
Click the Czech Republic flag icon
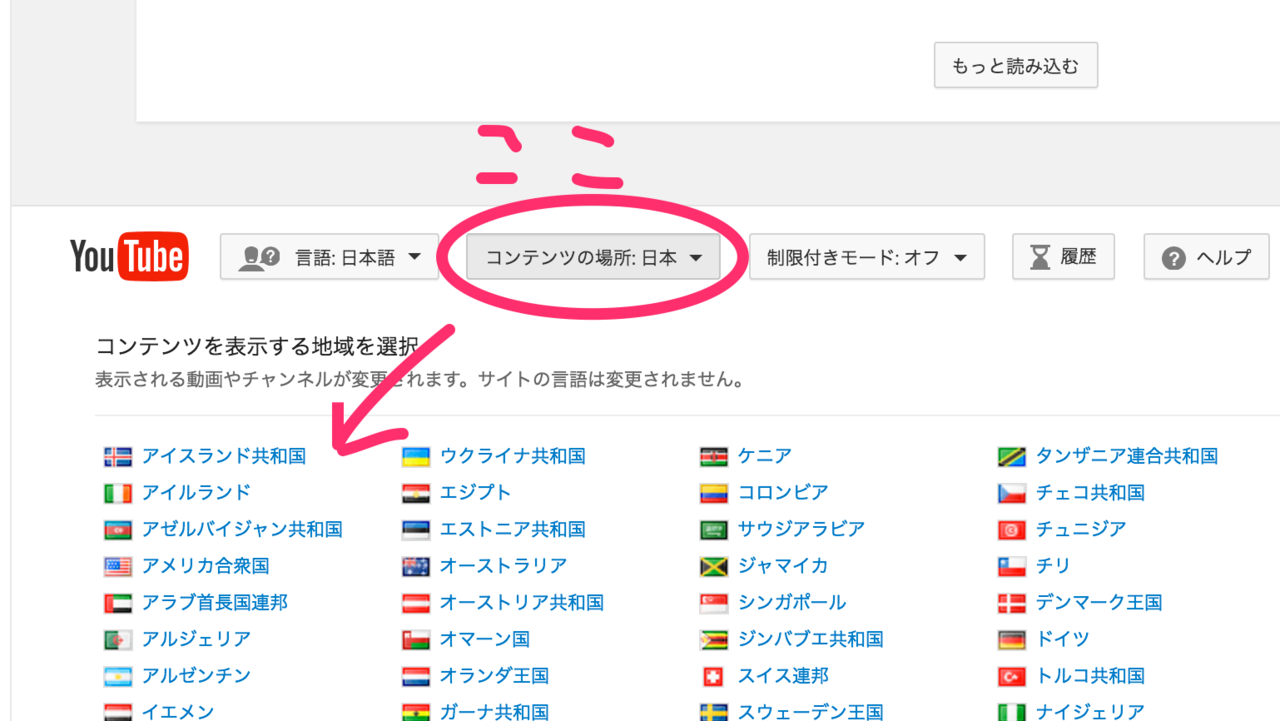pos(1012,493)
